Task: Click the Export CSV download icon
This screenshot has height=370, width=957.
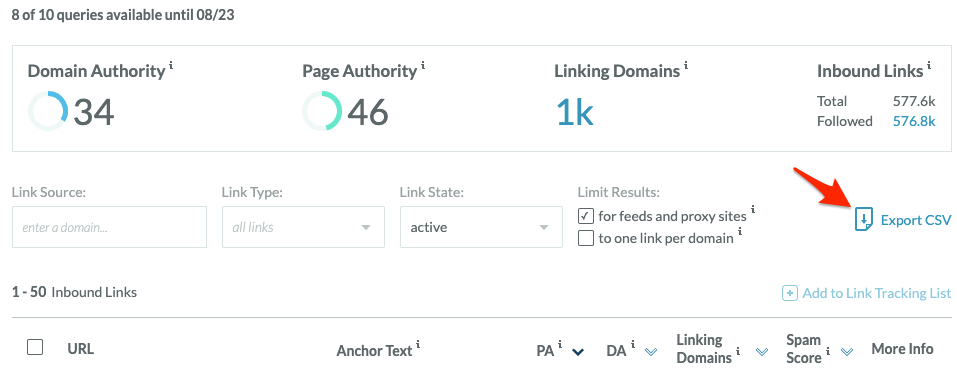Action: tap(864, 220)
